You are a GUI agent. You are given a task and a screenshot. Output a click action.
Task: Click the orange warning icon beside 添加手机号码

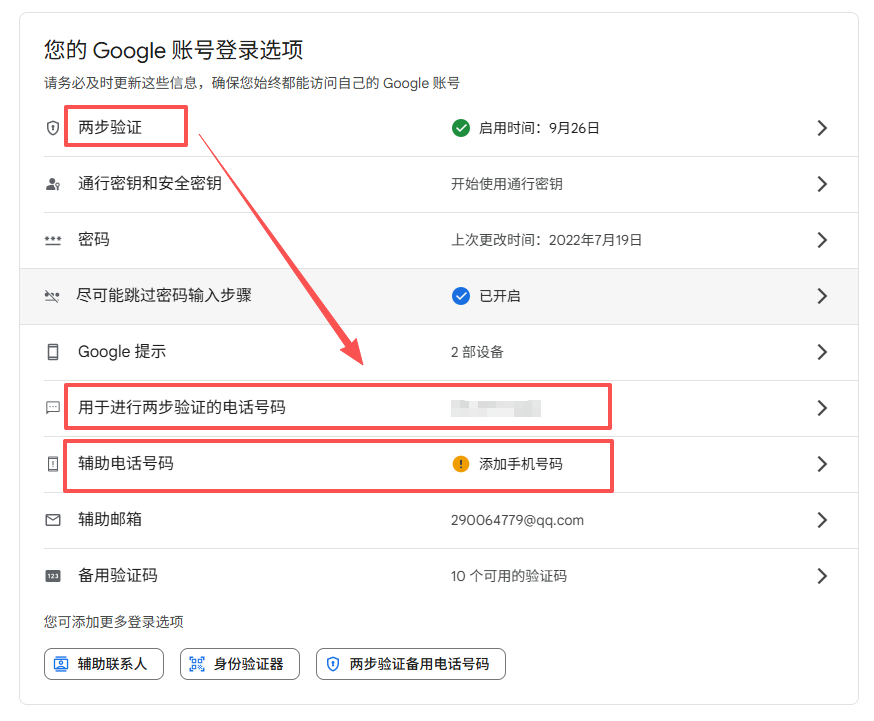(461, 464)
